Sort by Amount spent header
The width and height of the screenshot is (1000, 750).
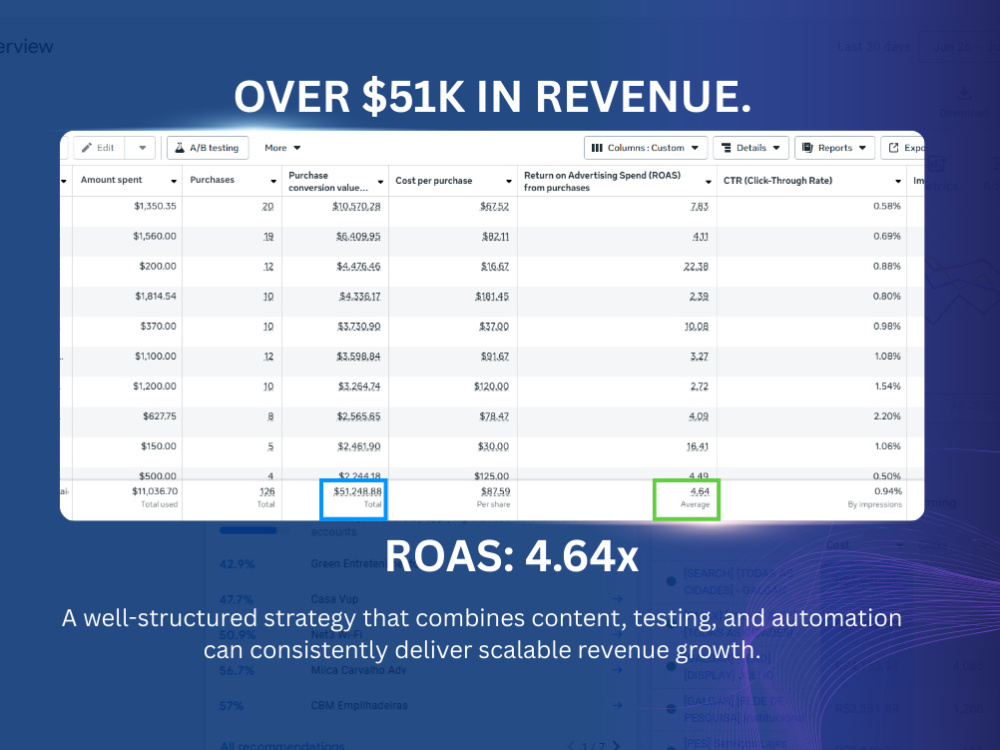112,180
